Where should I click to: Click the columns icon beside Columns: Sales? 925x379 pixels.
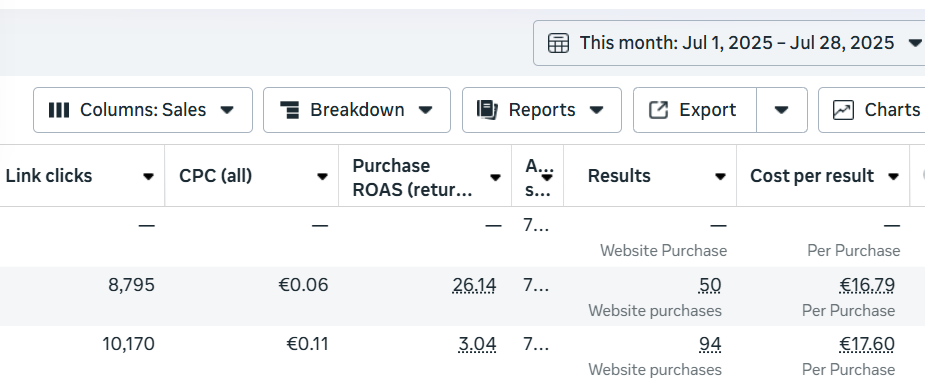coord(58,110)
